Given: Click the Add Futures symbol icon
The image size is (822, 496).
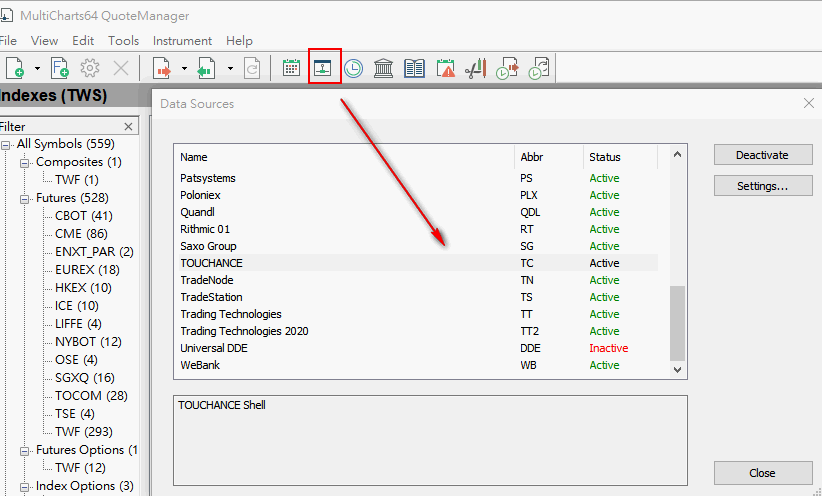Looking at the screenshot, I should point(60,68).
